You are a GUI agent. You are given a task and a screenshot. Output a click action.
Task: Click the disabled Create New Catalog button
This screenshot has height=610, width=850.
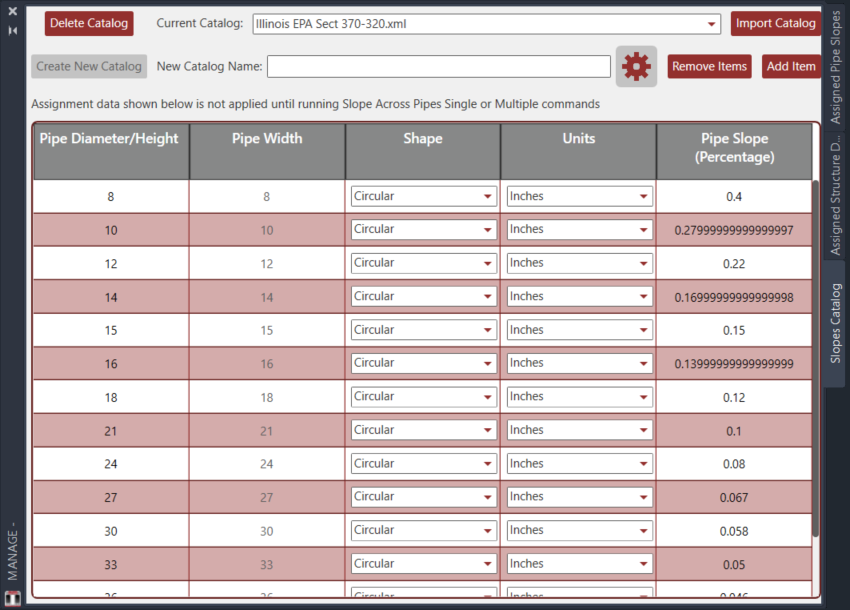(89, 66)
